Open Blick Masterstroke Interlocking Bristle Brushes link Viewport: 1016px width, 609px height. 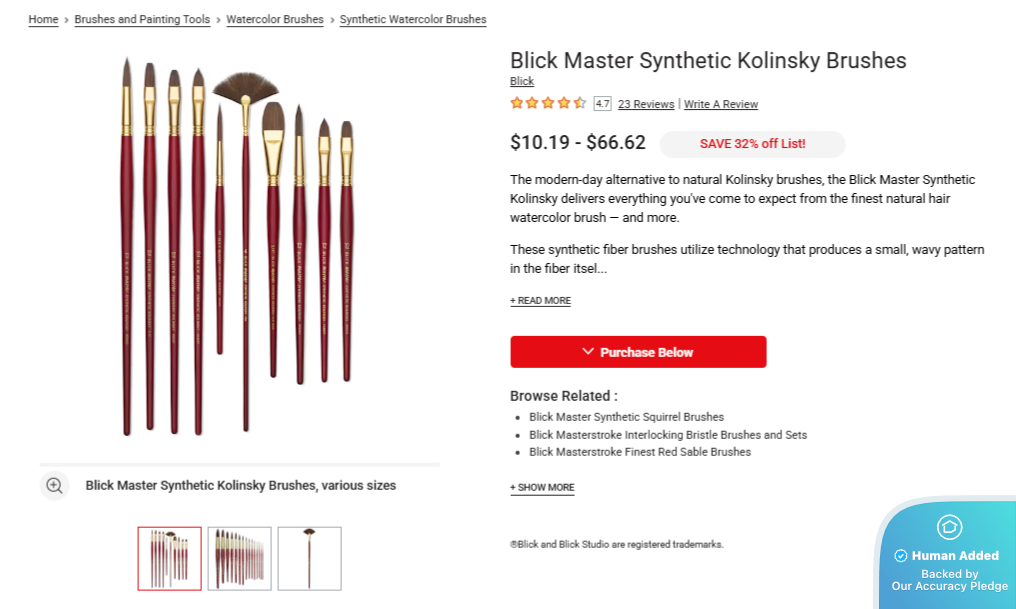[668, 435]
